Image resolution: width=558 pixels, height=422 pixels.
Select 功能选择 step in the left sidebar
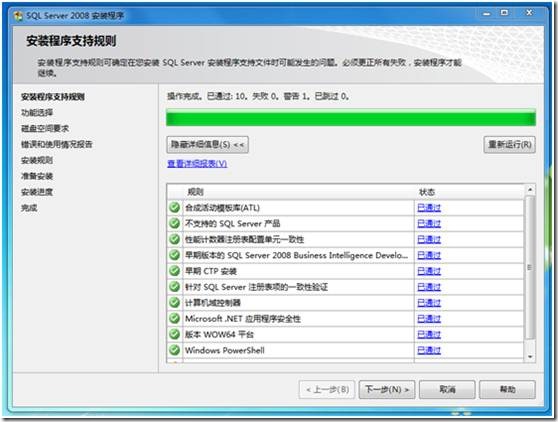(37, 113)
